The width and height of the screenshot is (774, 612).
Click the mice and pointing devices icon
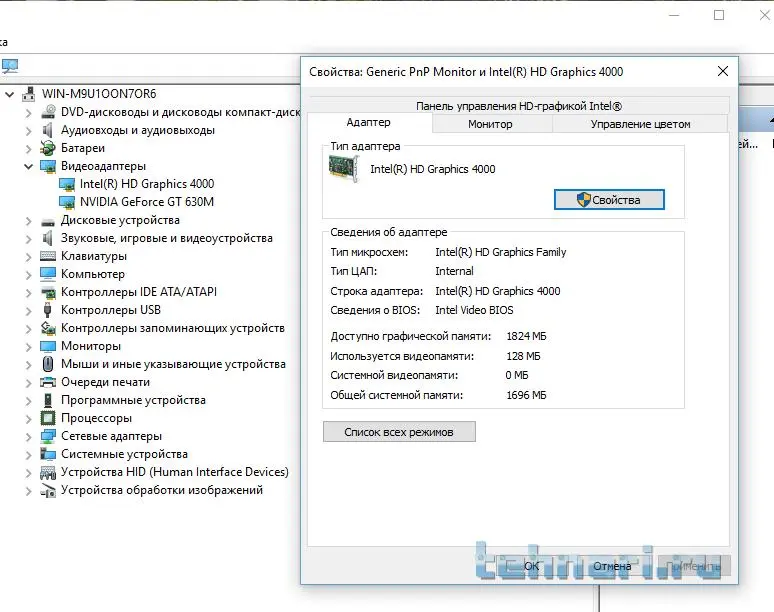[x=48, y=364]
